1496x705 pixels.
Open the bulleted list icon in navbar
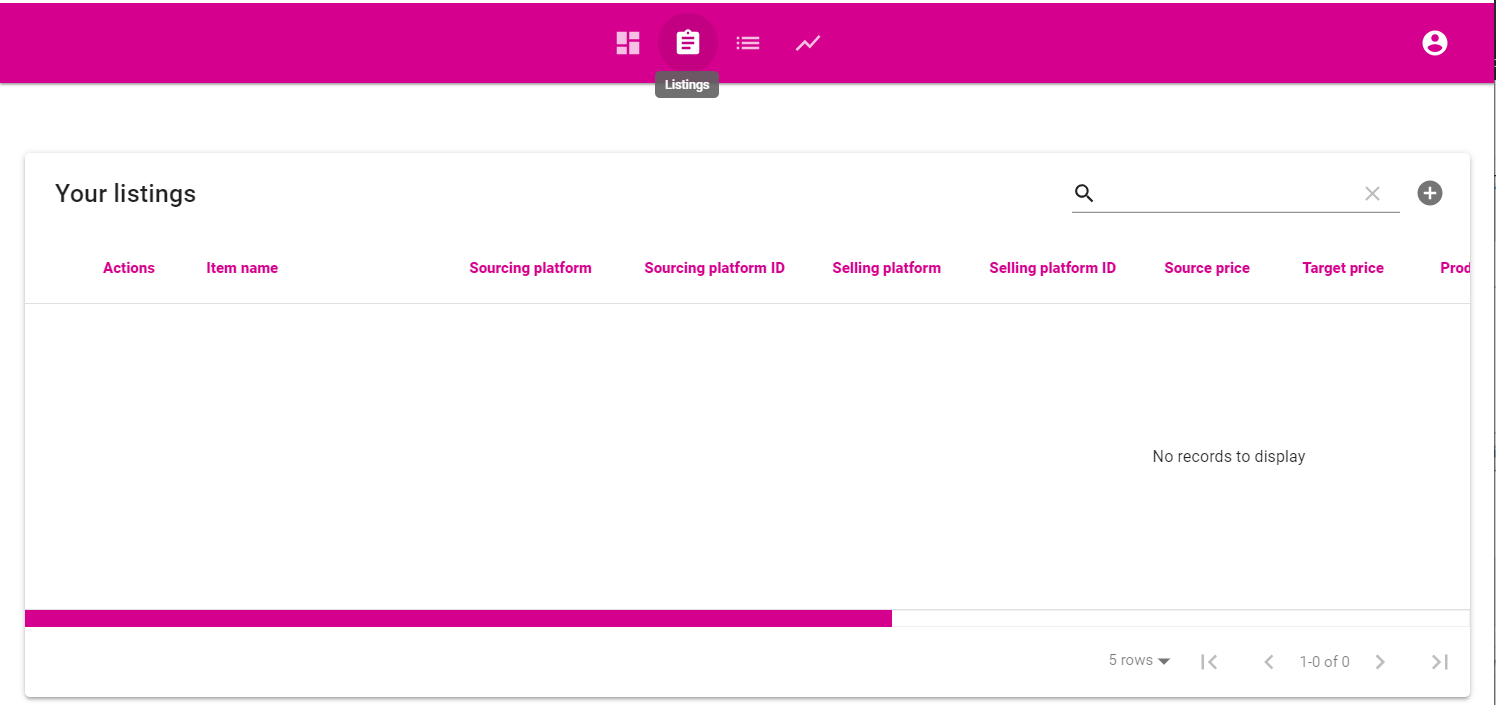coord(748,43)
